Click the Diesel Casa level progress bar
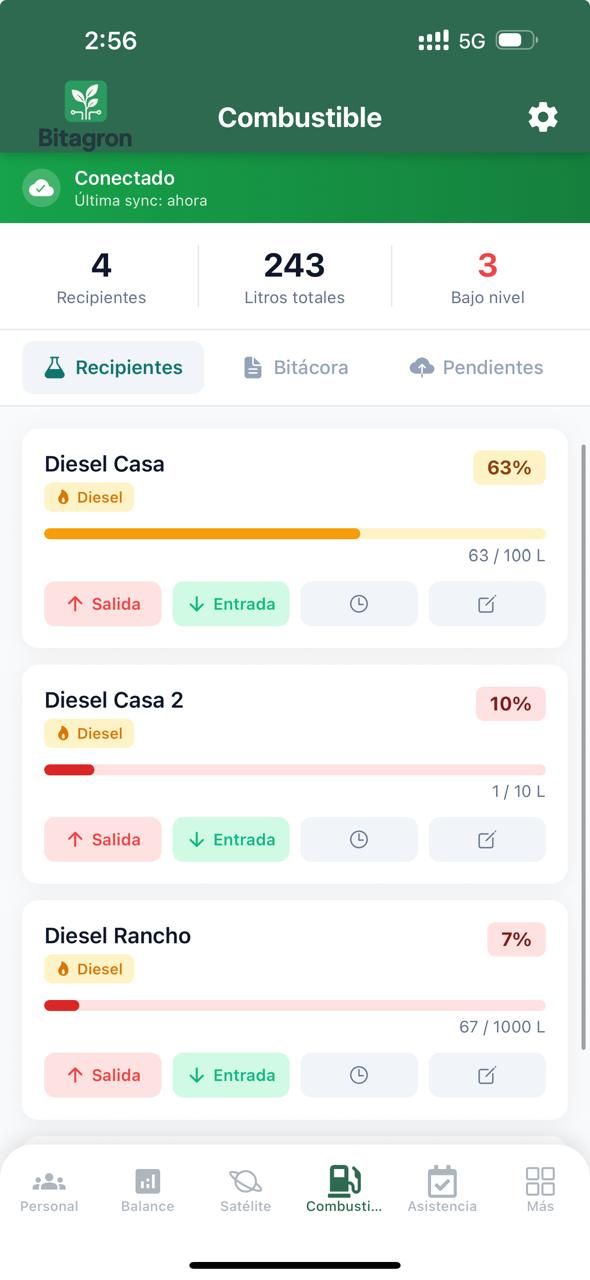 click(295, 534)
